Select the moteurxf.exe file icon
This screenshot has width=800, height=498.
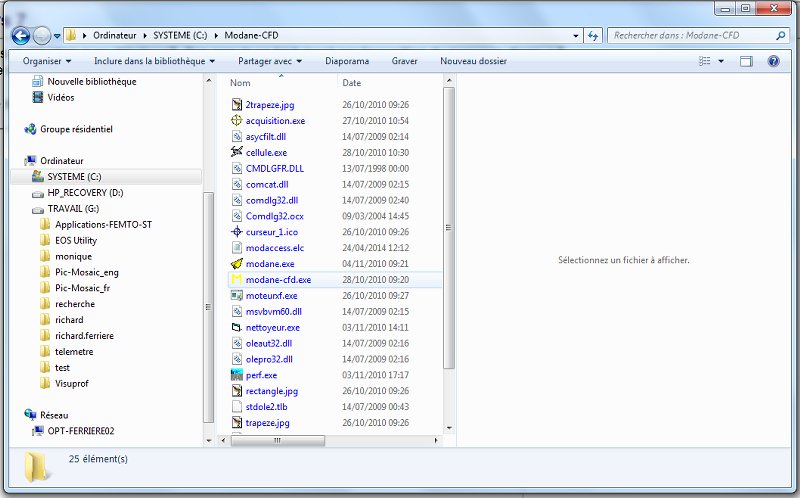click(x=237, y=295)
